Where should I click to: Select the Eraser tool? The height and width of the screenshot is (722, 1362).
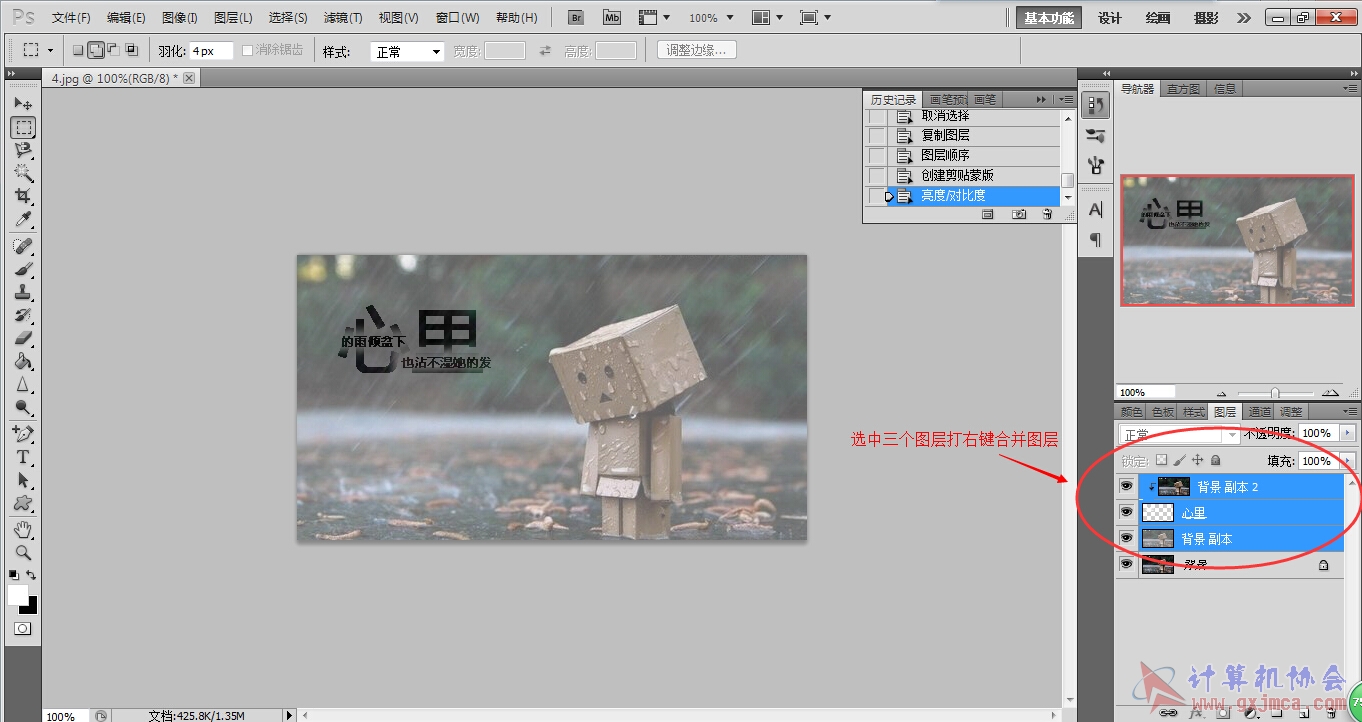(x=23, y=338)
